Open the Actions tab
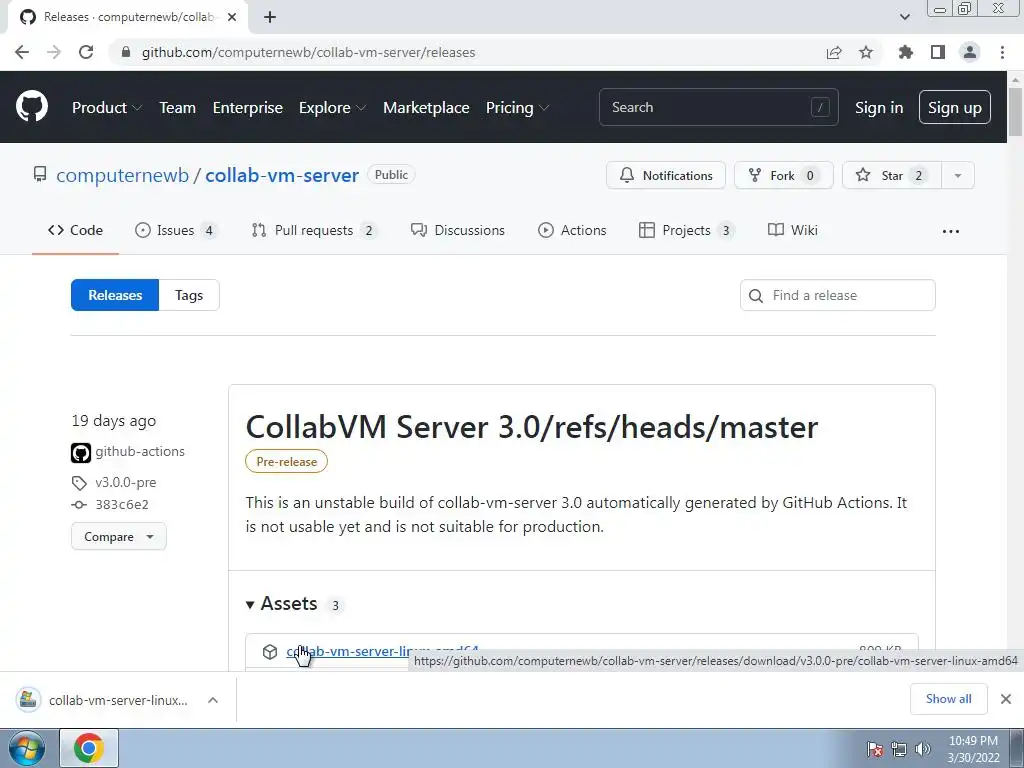This screenshot has width=1024, height=768. [x=572, y=230]
